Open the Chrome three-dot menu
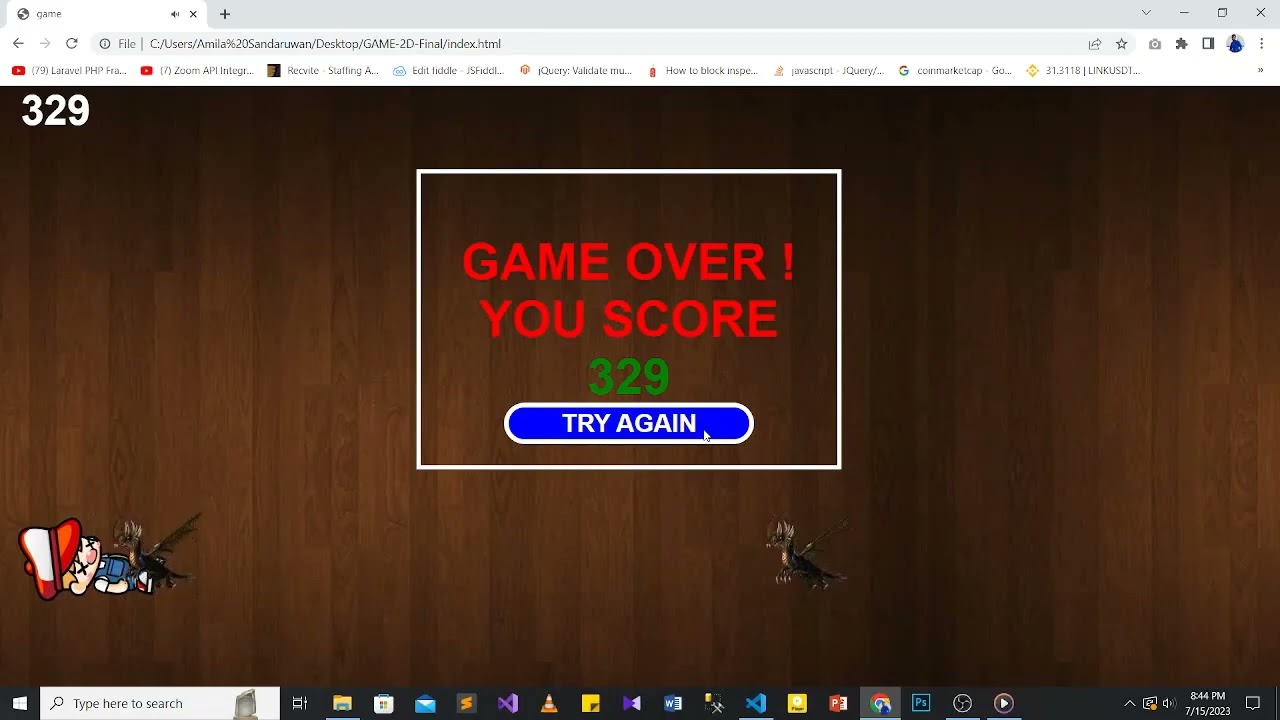1280x720 pixels. pos(1262,44)
